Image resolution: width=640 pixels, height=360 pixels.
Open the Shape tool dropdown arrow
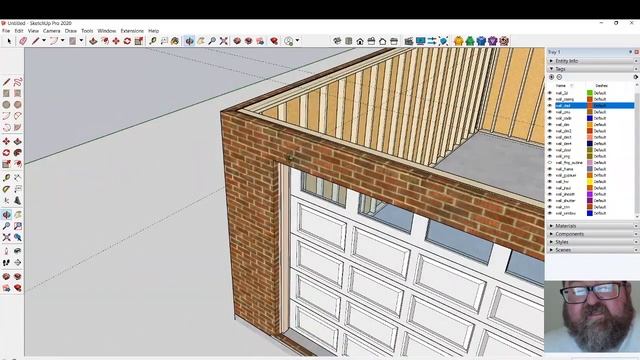(81, 41)
